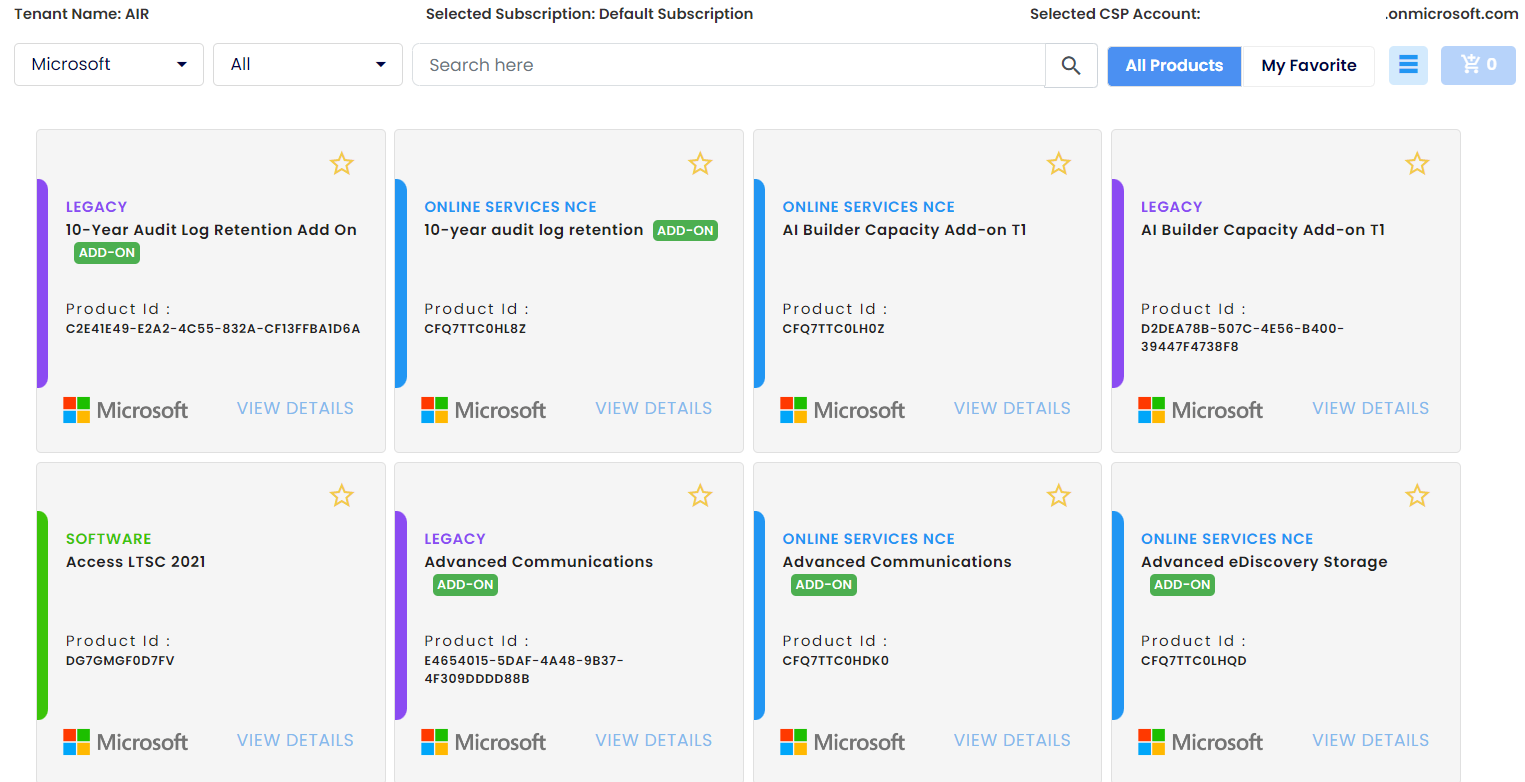Screen dimensions: 1525x782
Task: Click Microsoft logo on Legacy AI Builder Capacity card
Action: coord(1201,410)
